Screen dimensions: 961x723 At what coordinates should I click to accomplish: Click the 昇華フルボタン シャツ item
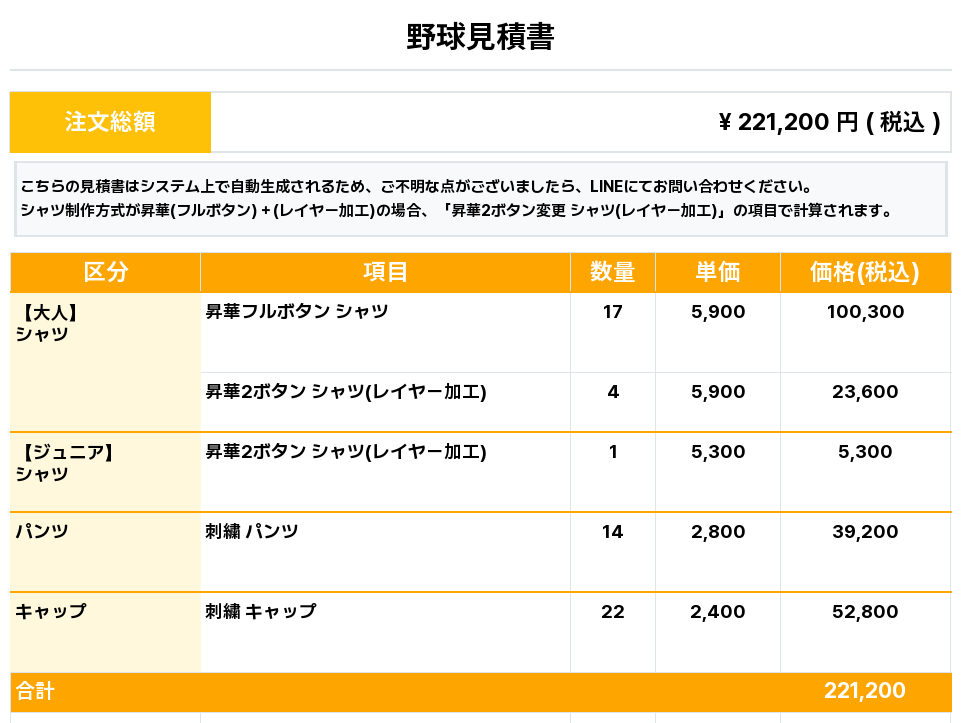297,312
